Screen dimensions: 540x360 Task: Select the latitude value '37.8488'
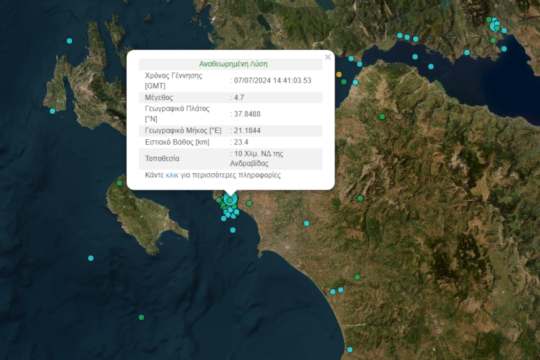point(247,114)
